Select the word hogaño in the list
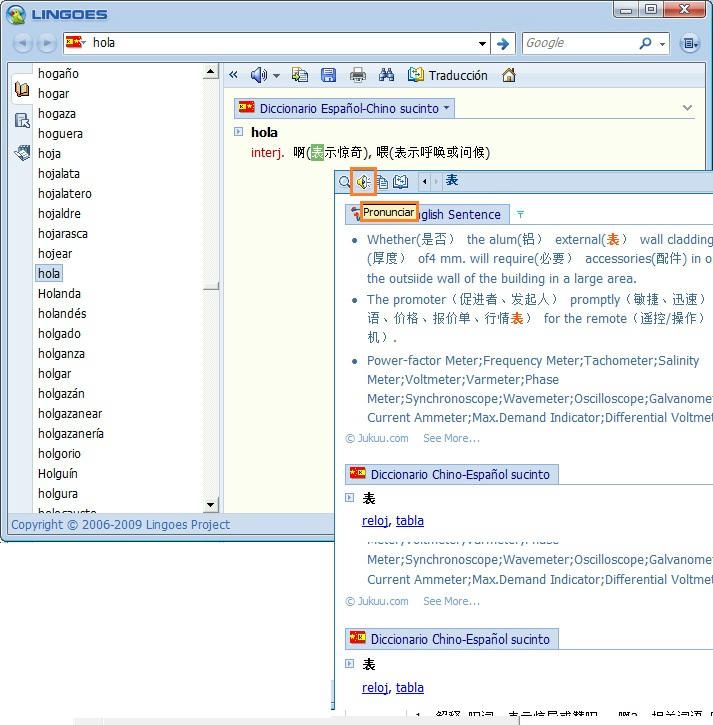The image size is (713, 725). (x=58, y=74)
